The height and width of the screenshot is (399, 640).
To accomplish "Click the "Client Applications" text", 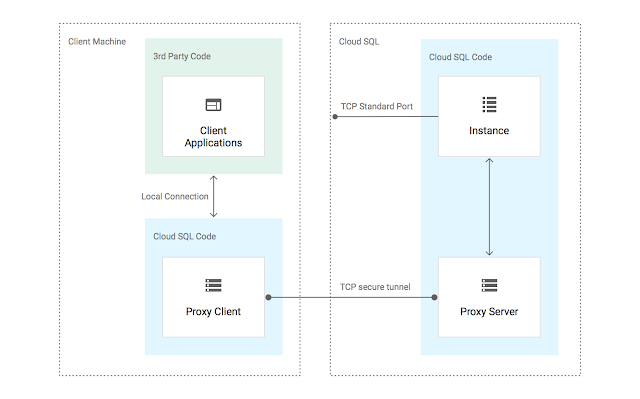I will tap(213, 137).
